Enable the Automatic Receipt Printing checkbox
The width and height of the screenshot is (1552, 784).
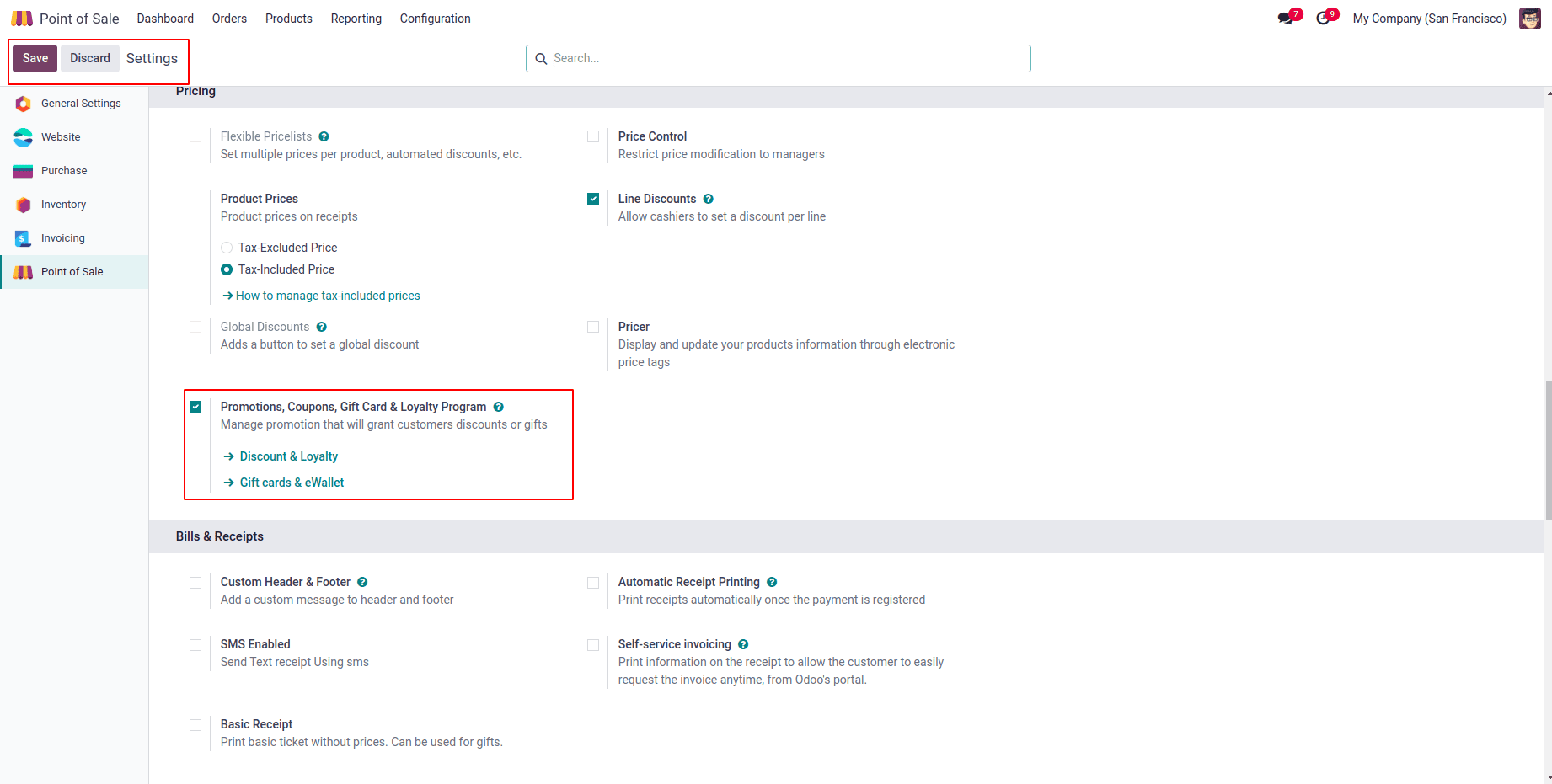[x=593, y=583]
